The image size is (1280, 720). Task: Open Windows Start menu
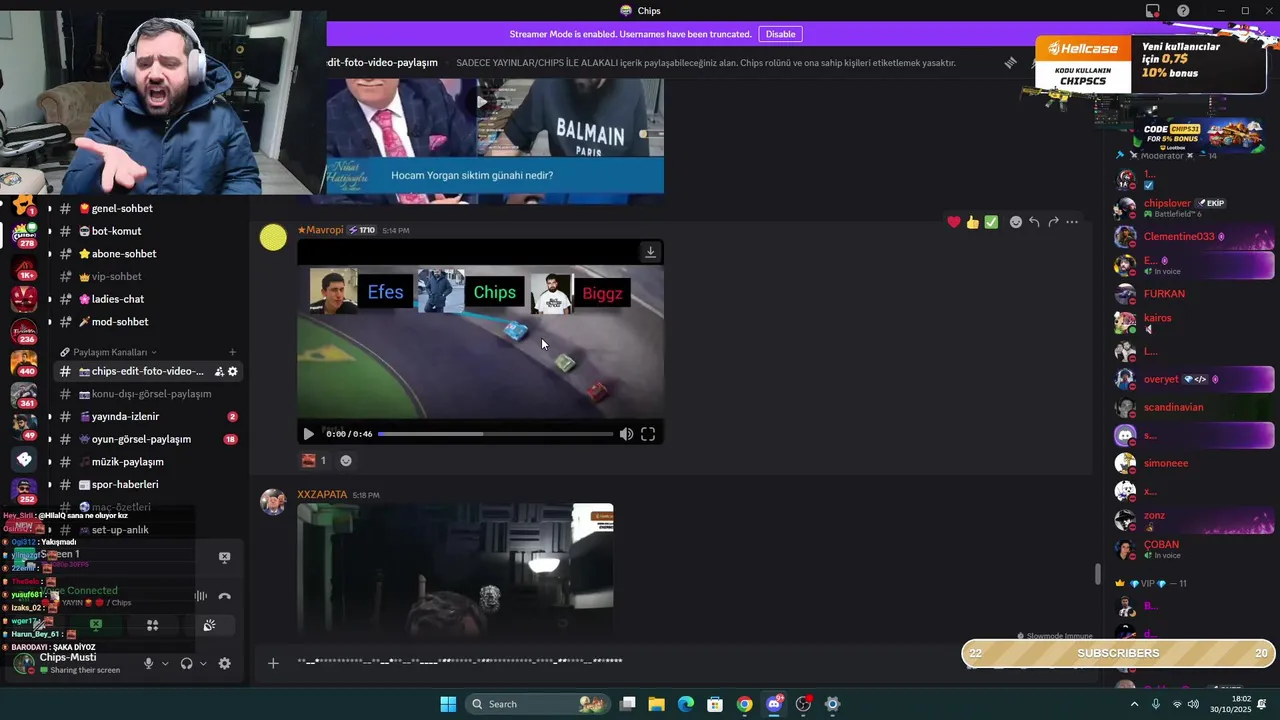tap(448, 704)
